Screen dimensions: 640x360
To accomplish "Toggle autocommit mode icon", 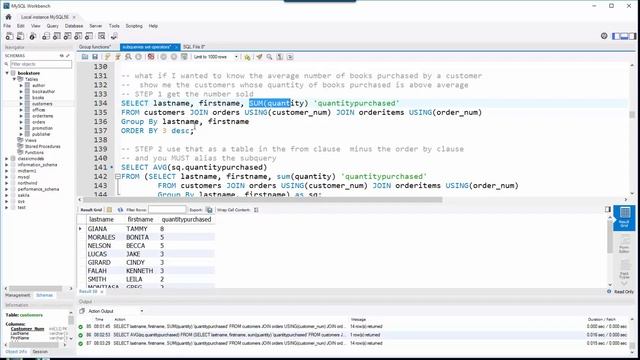I will (x=184, y=57).
